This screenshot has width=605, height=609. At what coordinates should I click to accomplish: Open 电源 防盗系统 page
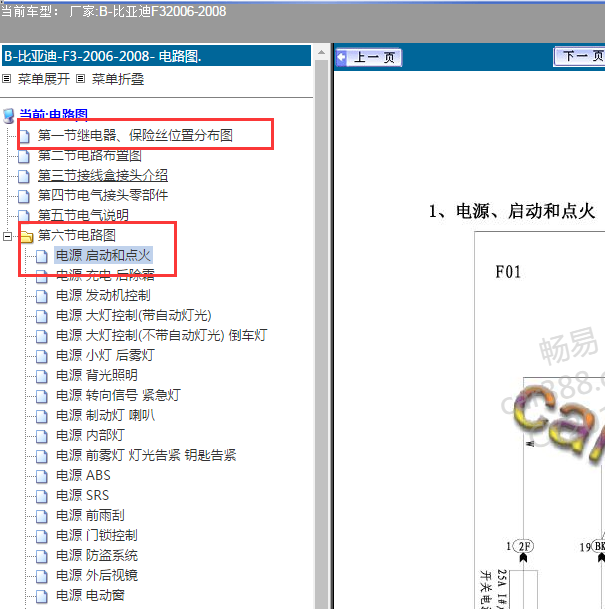[x=97, y=555]
